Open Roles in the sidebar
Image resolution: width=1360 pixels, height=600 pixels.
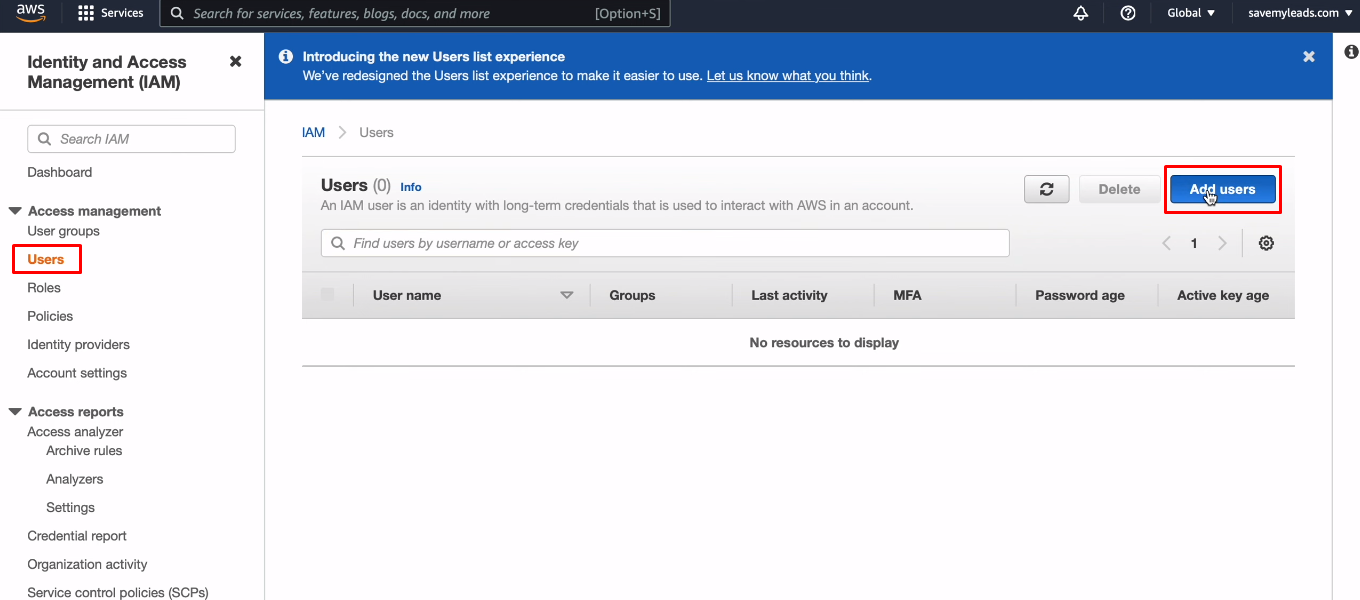(x=44, y=288)
